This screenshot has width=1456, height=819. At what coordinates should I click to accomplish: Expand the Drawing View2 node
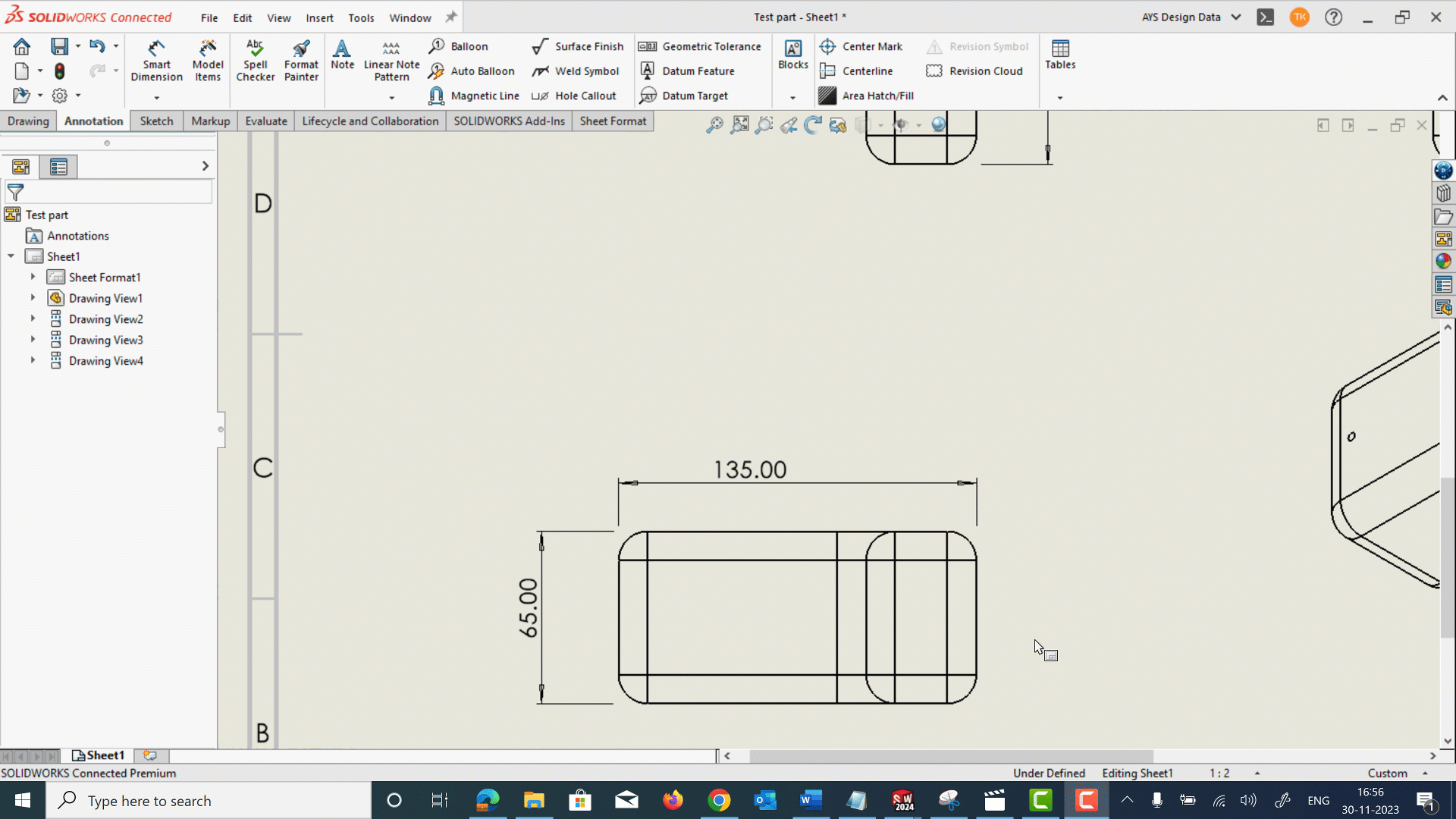coord(33,319)
